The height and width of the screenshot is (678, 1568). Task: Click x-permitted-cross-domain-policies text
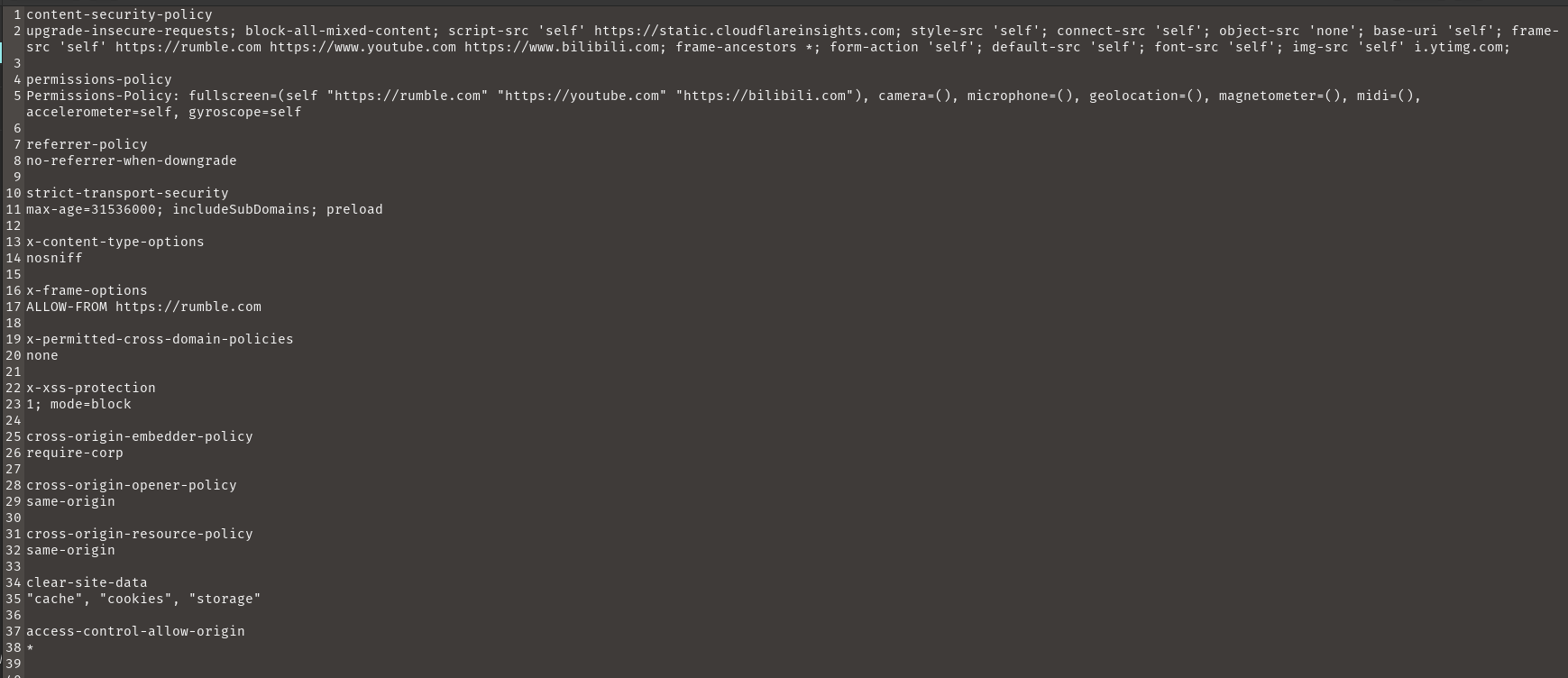point(160,339)
